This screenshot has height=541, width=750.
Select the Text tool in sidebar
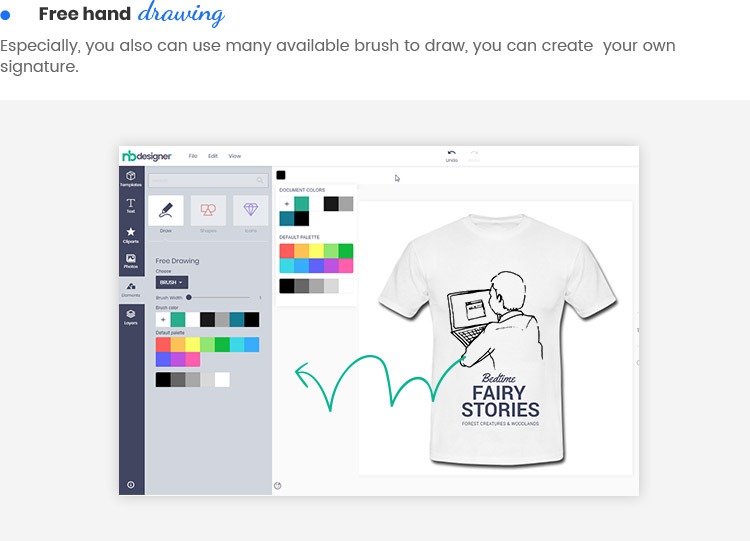coord(131,205)
